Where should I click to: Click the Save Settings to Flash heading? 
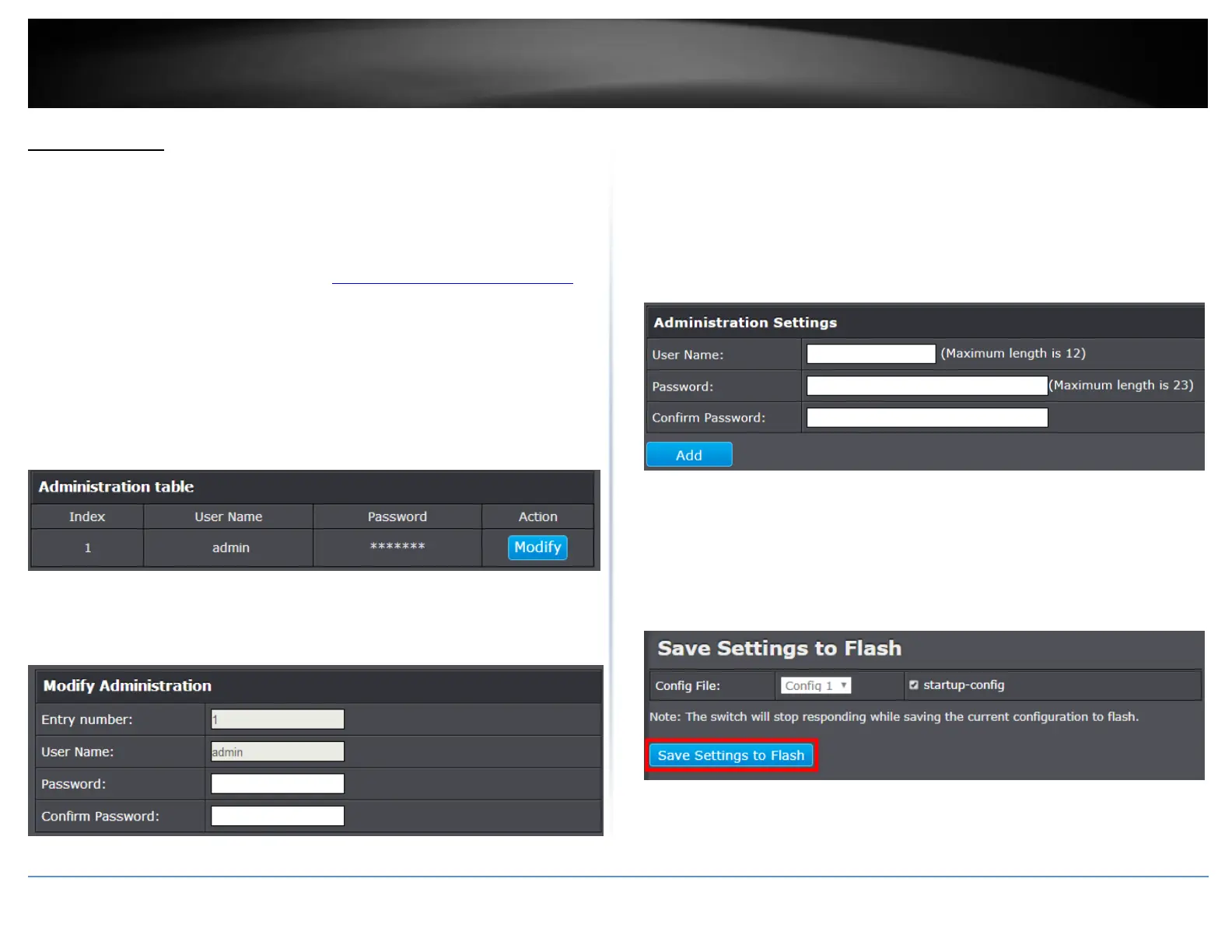[779, 649]
